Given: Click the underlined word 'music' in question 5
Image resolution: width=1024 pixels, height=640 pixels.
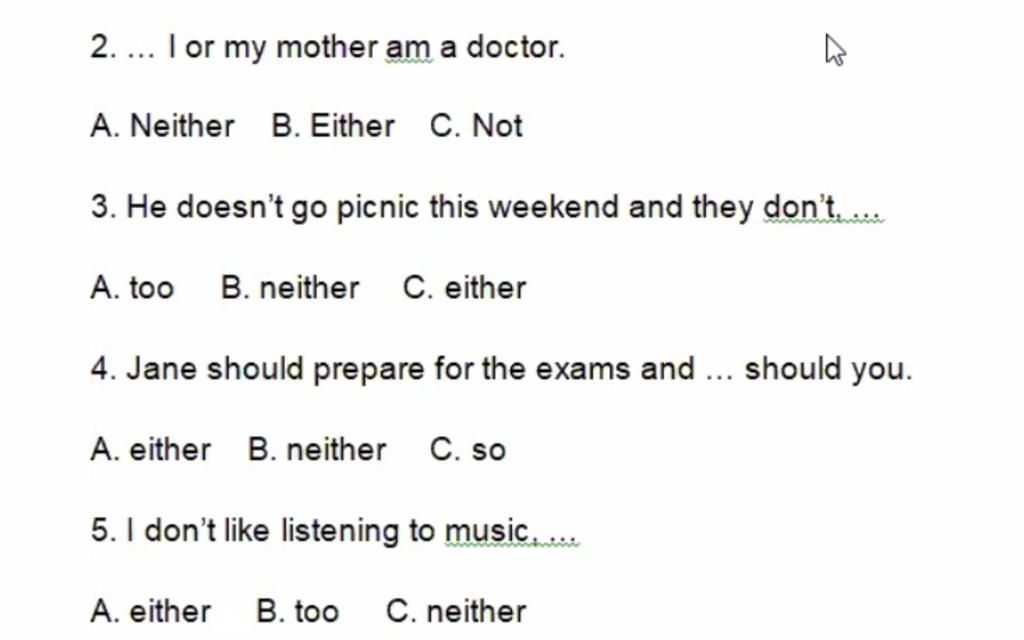Looking at the screenshot, I should pyautogui.click(x=487, y=531).
